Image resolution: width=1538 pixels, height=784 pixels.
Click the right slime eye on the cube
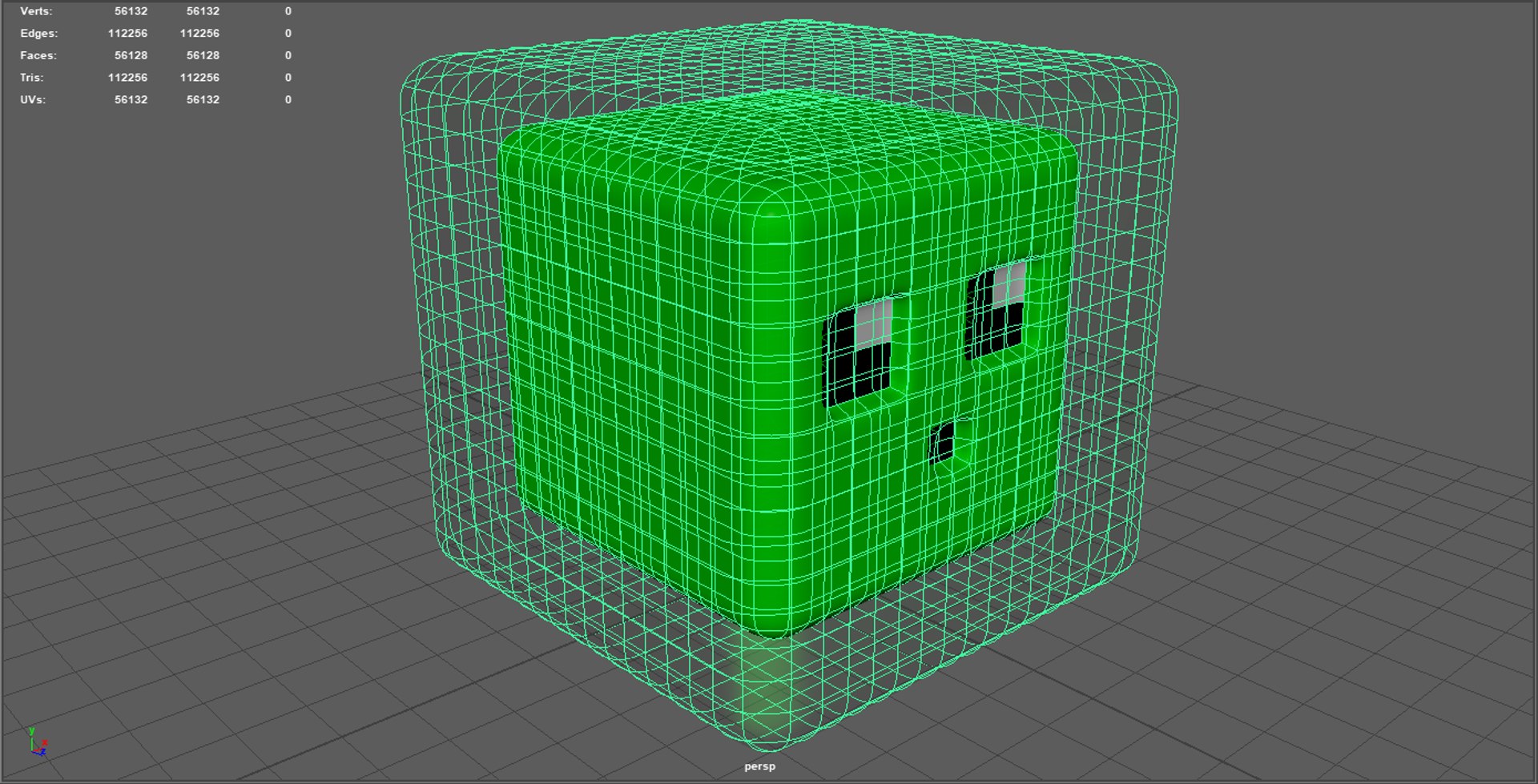click(996, 309)
